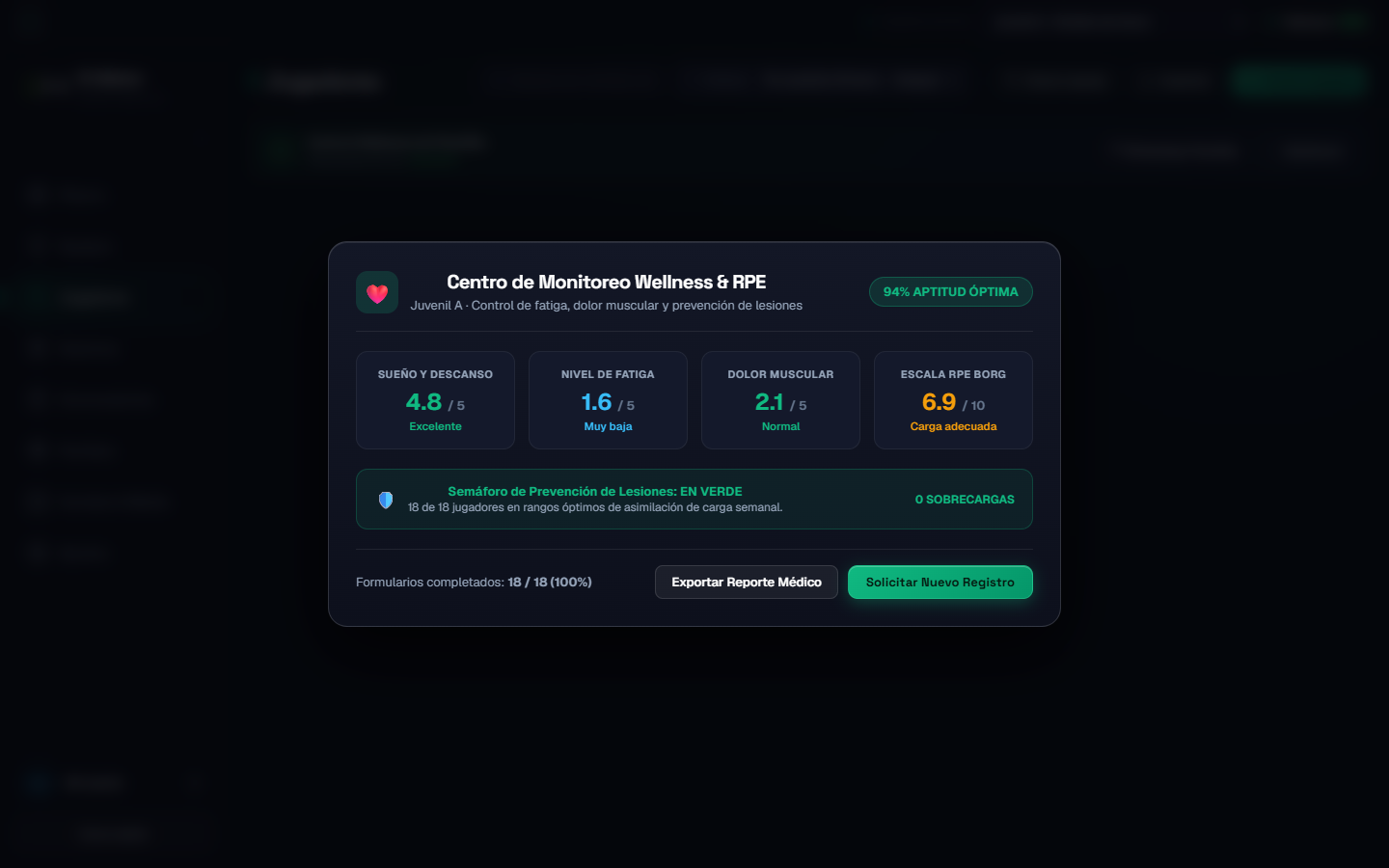
Task: Open the Nivel de Fatiga card
Action: (x=608, y=400)
